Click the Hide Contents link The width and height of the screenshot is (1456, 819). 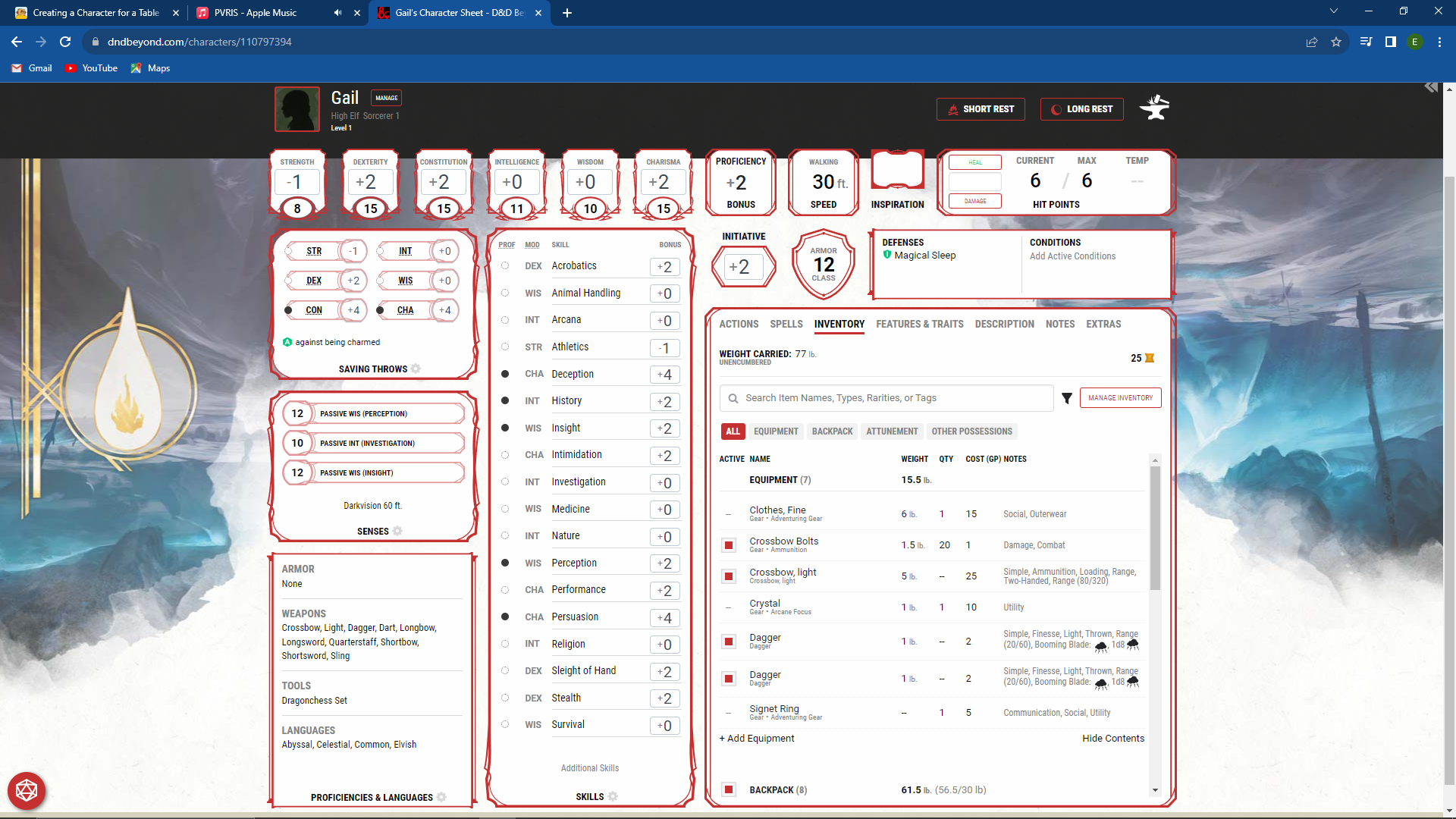coord(1112,738)
